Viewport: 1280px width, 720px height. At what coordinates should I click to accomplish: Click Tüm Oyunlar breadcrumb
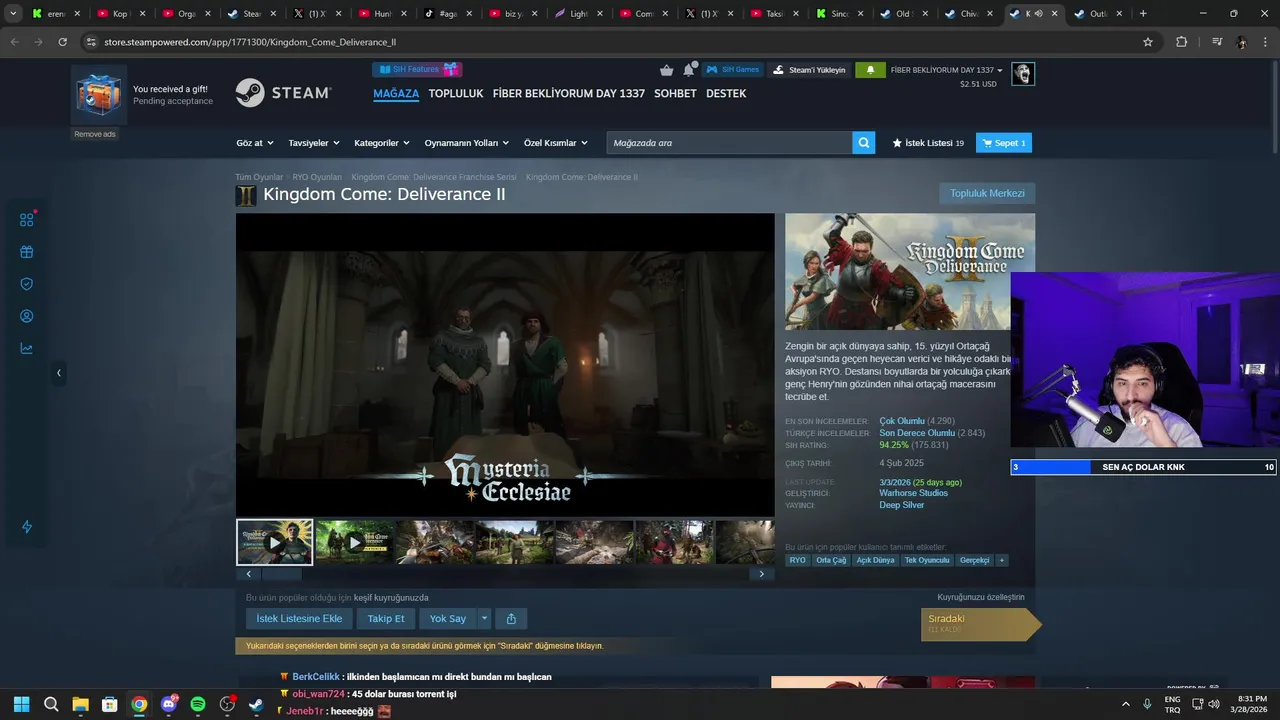(x=259, y=177)
